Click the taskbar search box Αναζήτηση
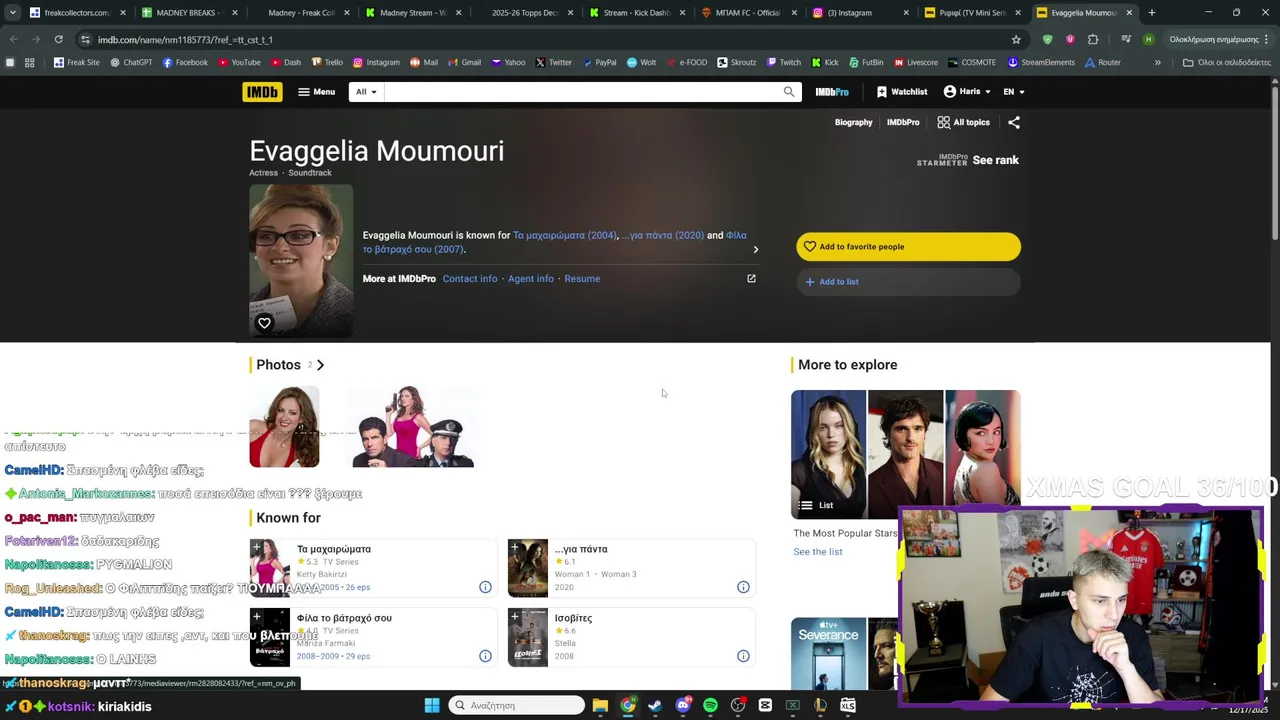 [516, 705]
